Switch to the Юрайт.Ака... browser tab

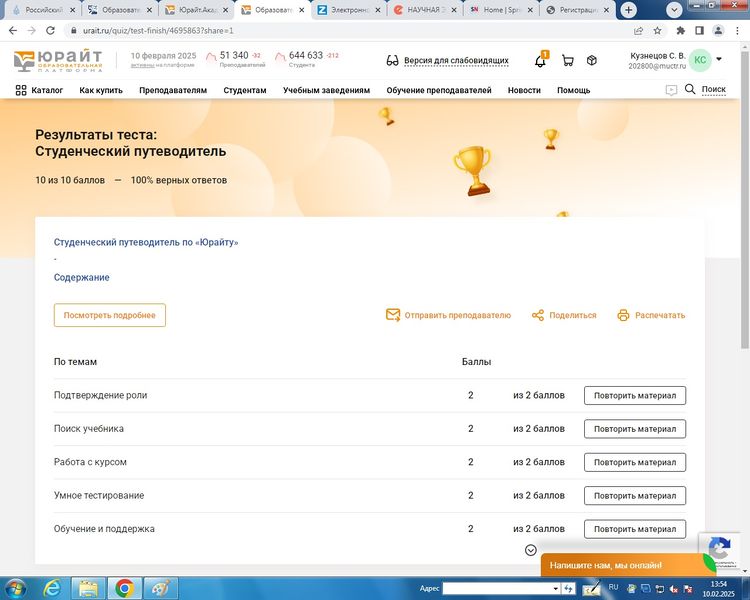point(197,10)
